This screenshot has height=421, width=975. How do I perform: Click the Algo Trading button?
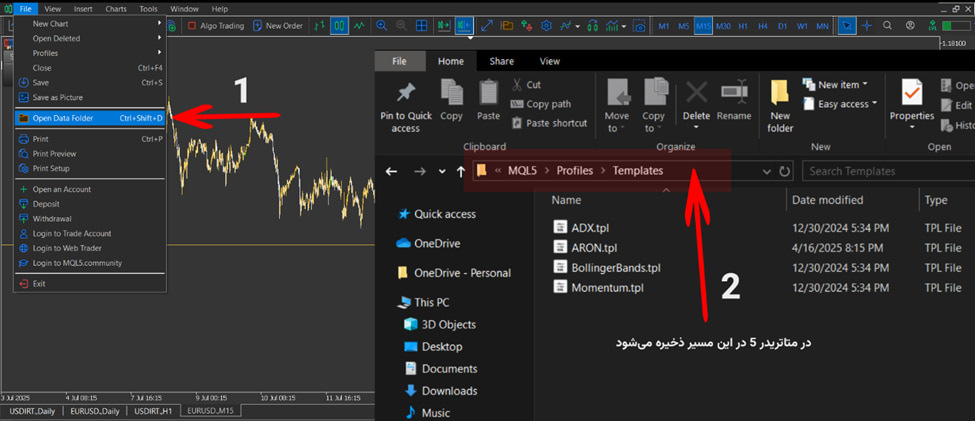pos(216,26)
